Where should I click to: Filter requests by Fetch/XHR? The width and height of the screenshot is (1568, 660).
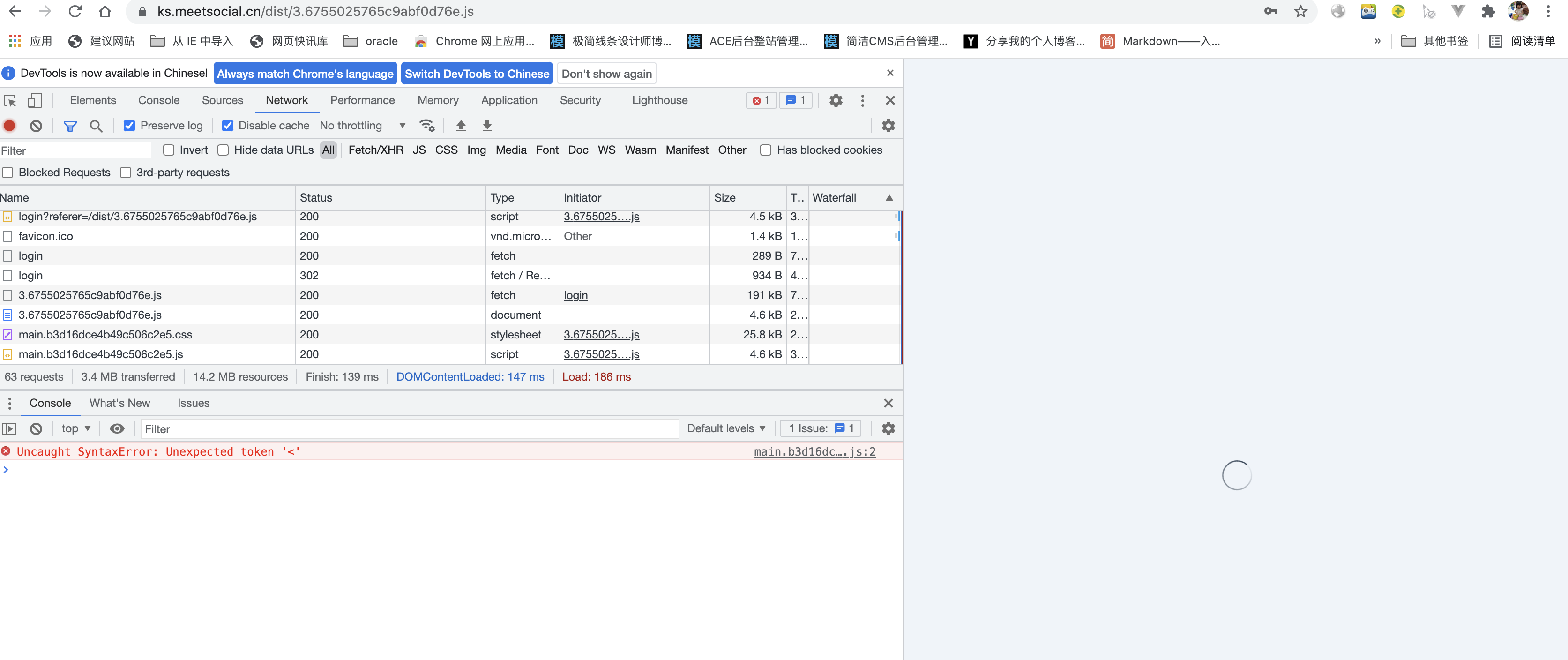(375, 150)
